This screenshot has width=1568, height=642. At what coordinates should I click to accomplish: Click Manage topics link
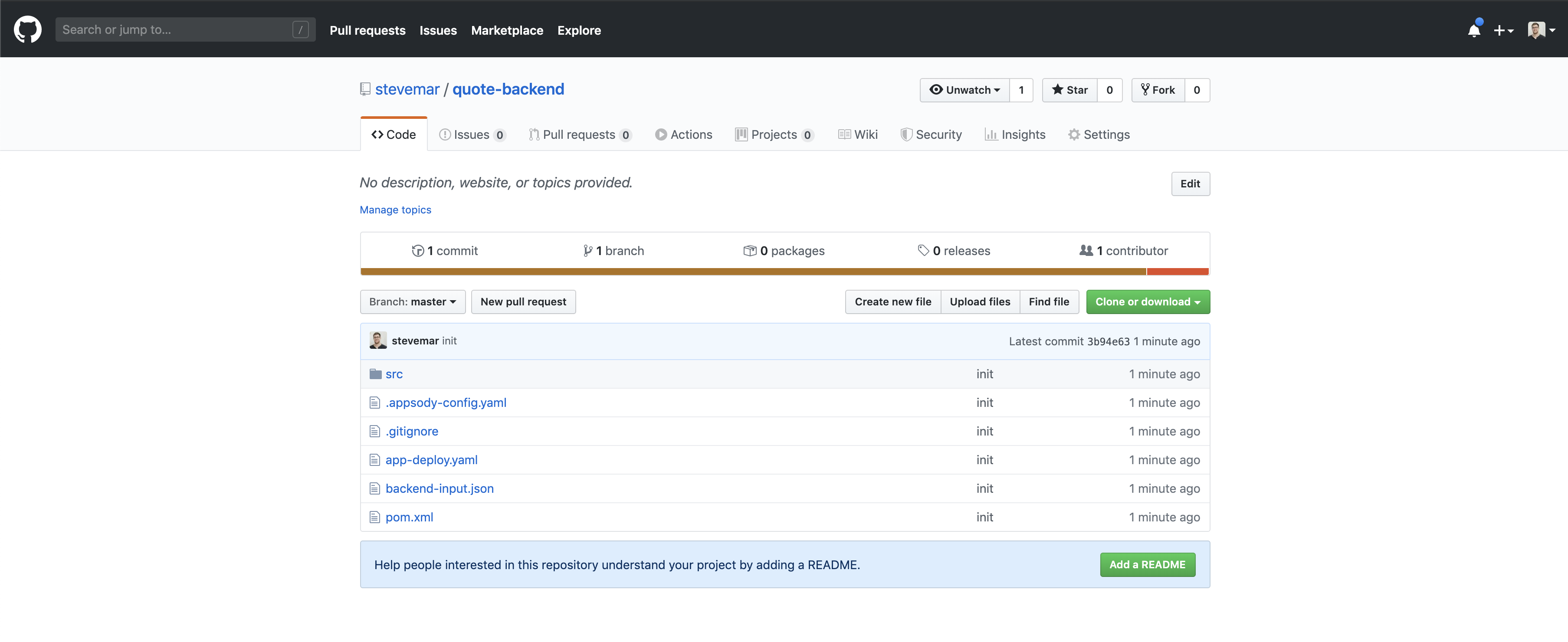point(395,210)
